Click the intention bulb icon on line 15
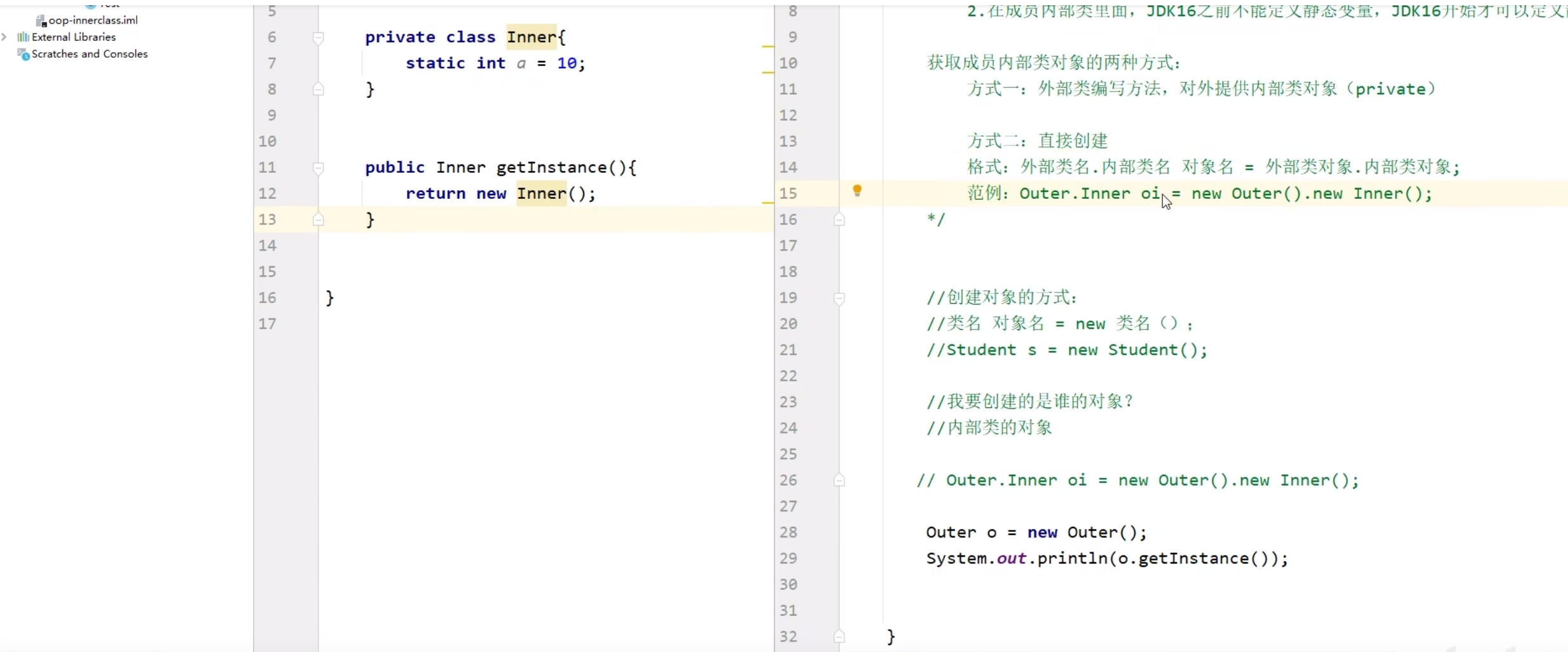1568x652 pixels. (858, 190)
